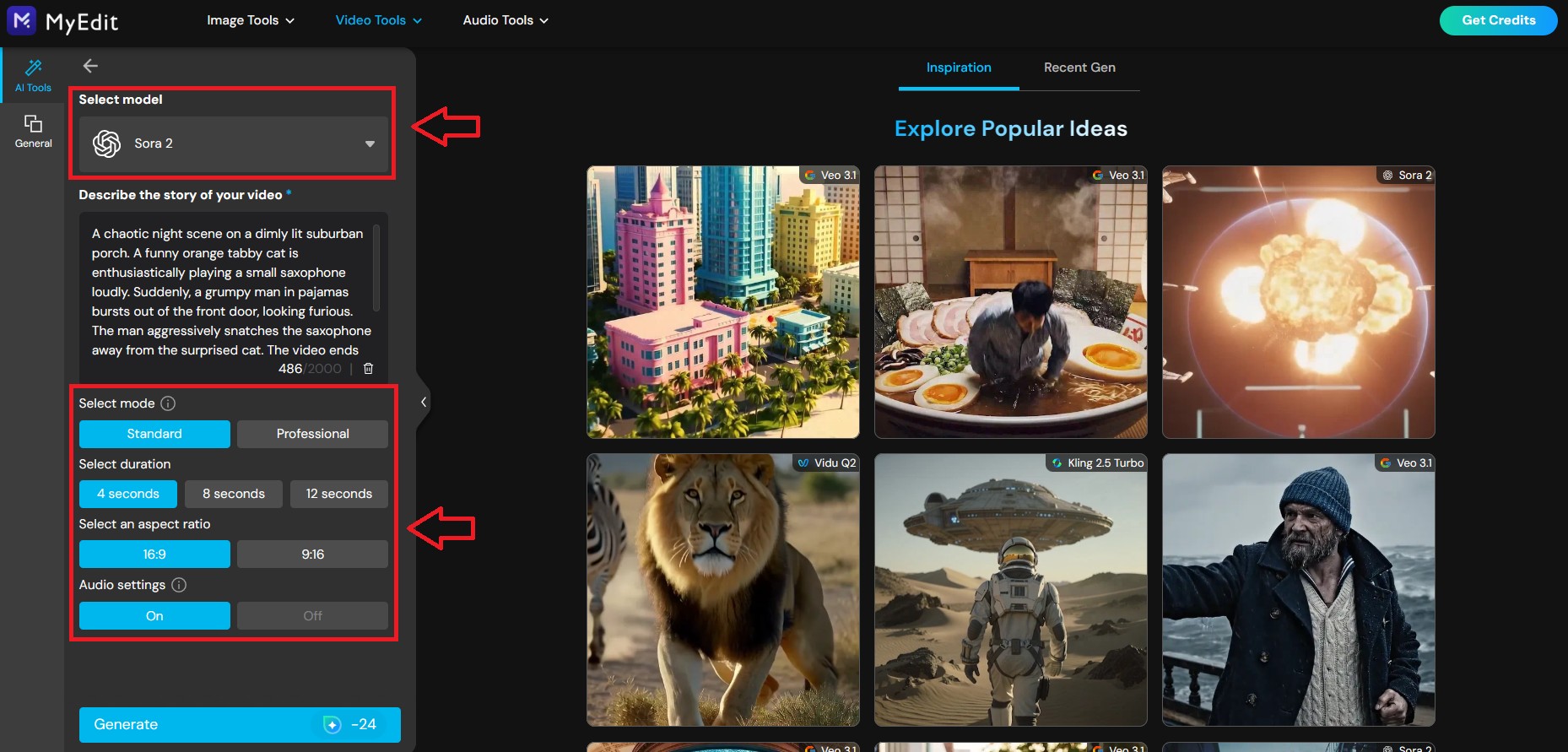The height and width of the screenshot is (752, 1568).
Task: Open the Video Tools menu
Action: 379,20
